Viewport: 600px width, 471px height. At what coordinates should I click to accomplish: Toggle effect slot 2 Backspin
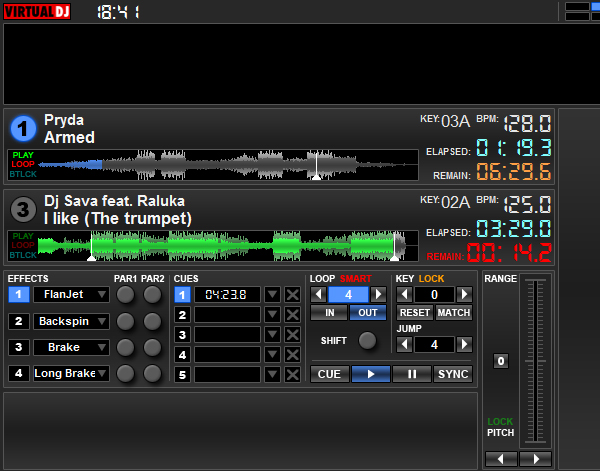pyautogui.click(x=19, y=321)
